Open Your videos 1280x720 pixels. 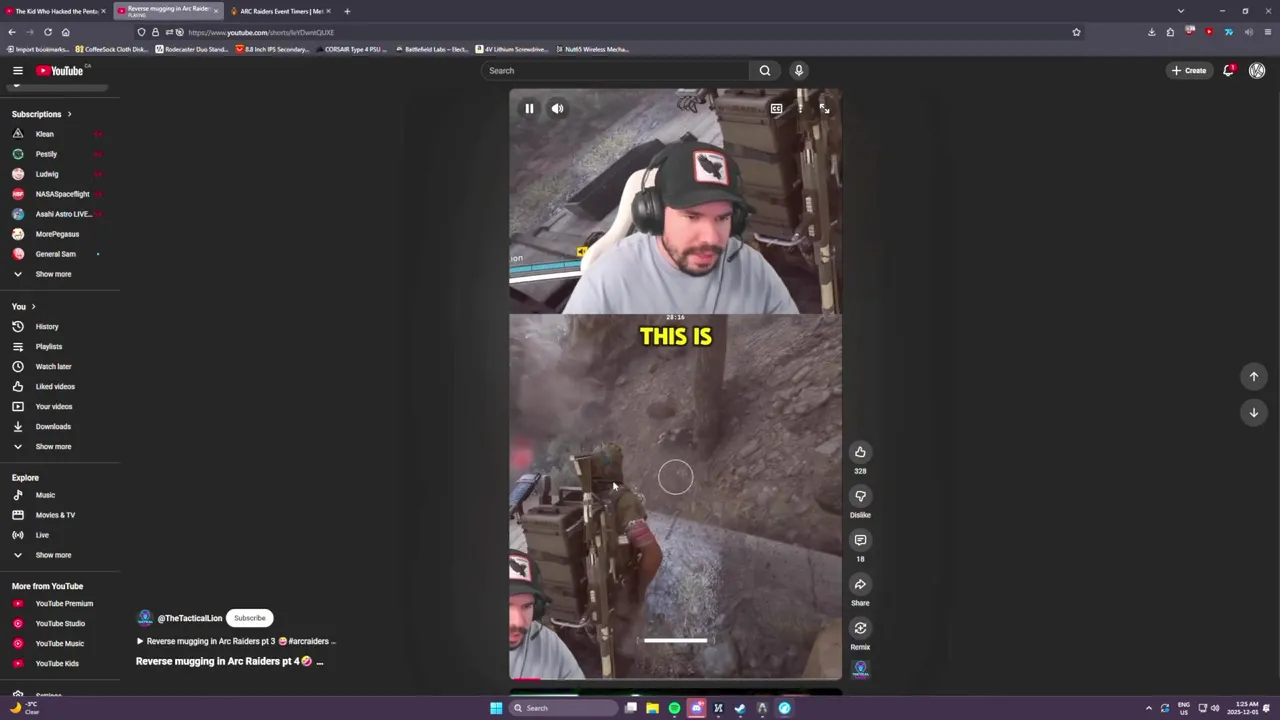(x=56, y=406)
